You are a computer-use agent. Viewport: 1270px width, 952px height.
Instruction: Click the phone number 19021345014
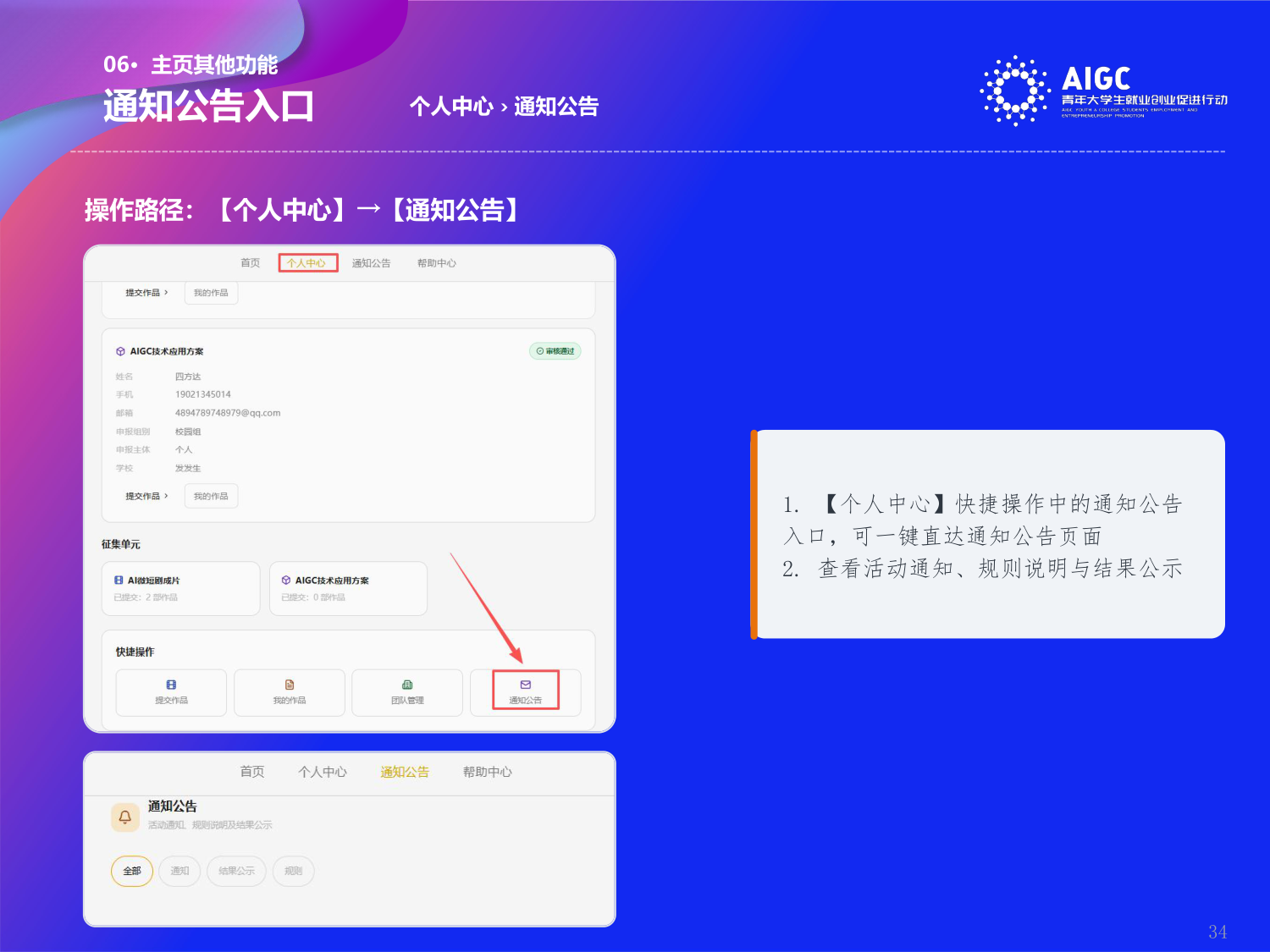203,394
